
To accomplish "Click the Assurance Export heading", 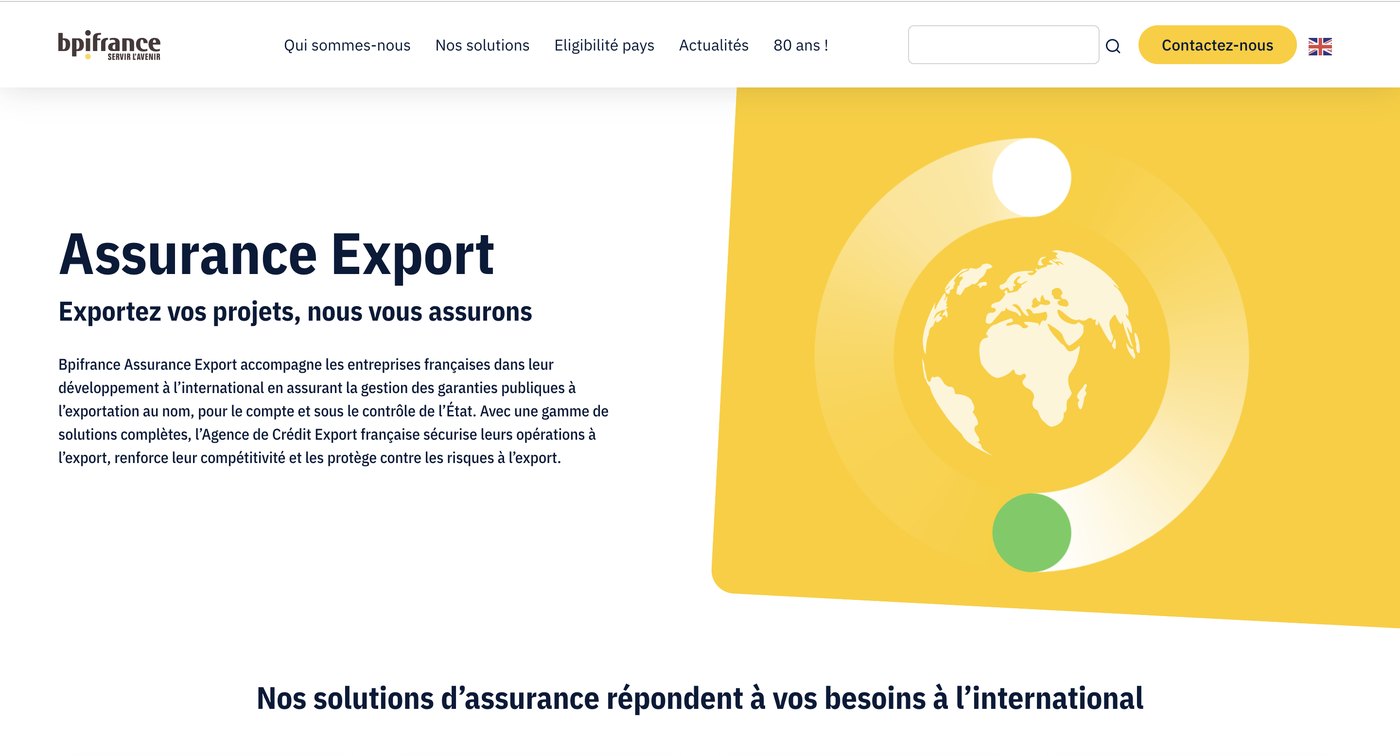I will coord(277,254).
